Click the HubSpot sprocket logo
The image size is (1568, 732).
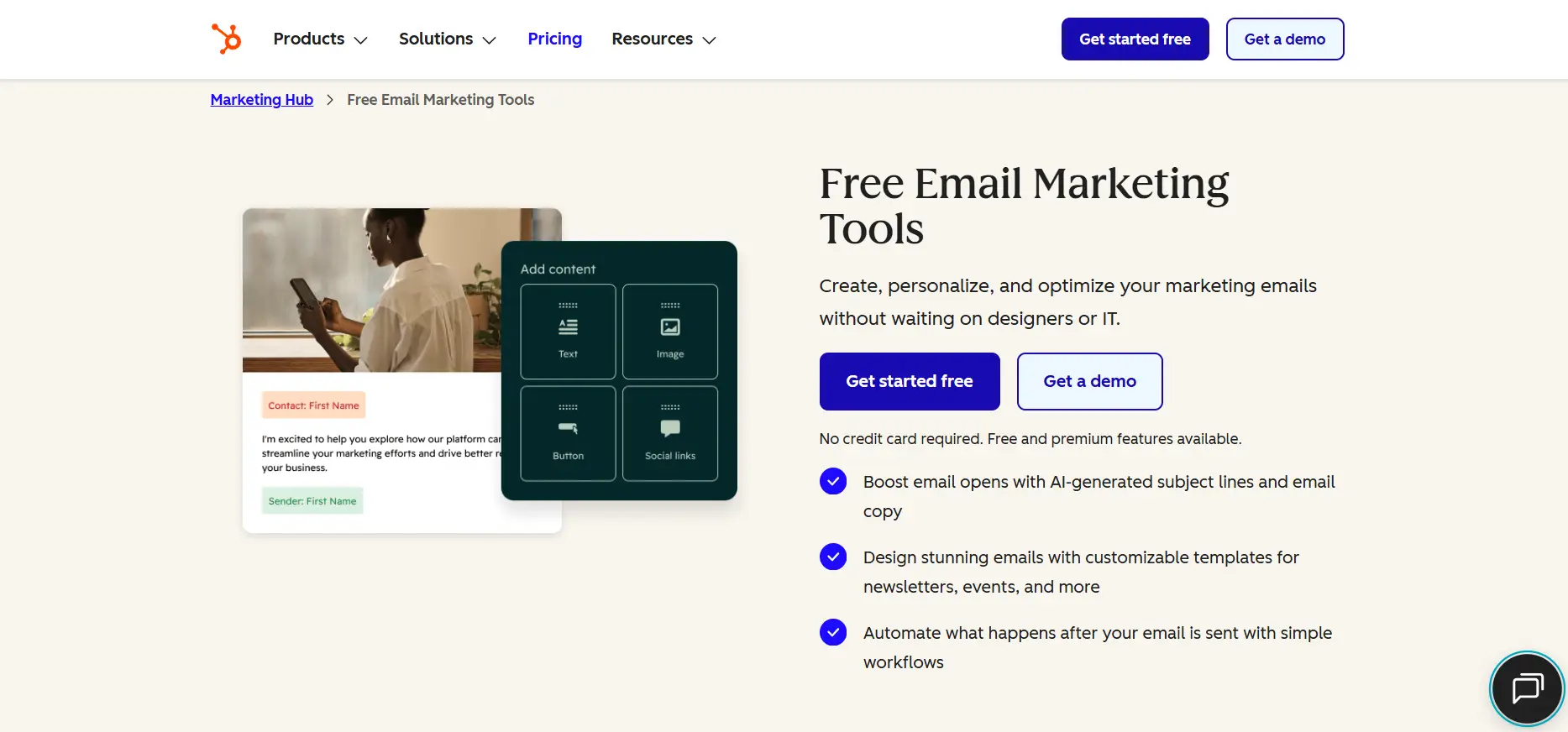(225, 39)
